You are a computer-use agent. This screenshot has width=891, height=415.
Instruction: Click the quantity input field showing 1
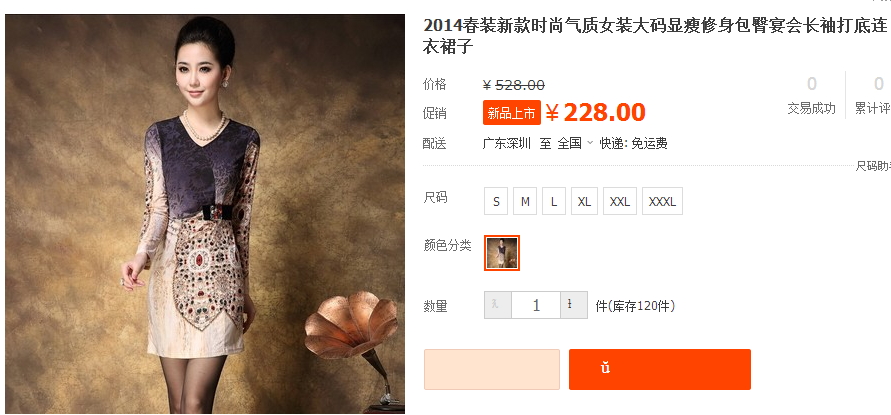click(536, 305)
